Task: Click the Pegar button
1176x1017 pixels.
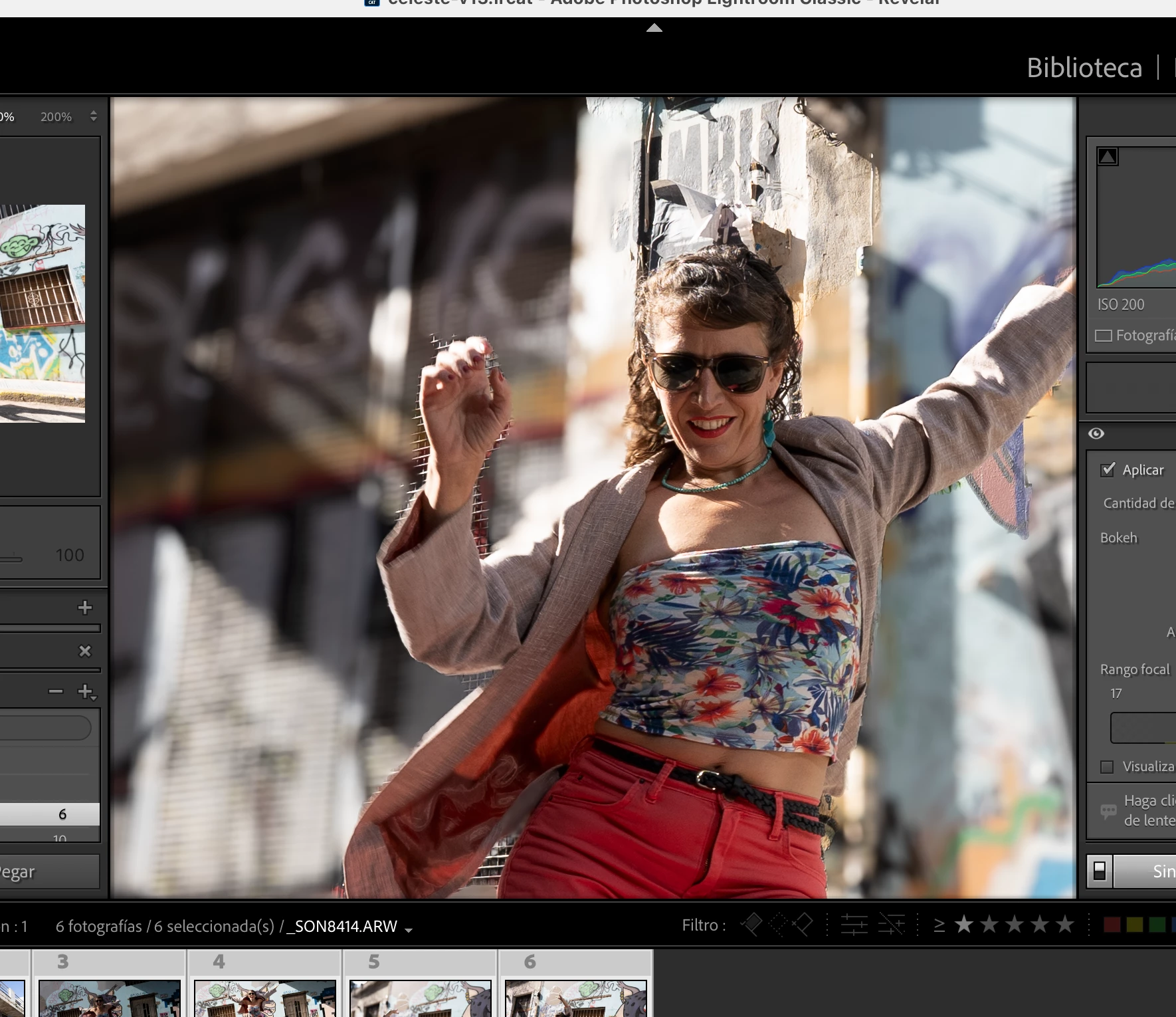Action: click(49, 871)
